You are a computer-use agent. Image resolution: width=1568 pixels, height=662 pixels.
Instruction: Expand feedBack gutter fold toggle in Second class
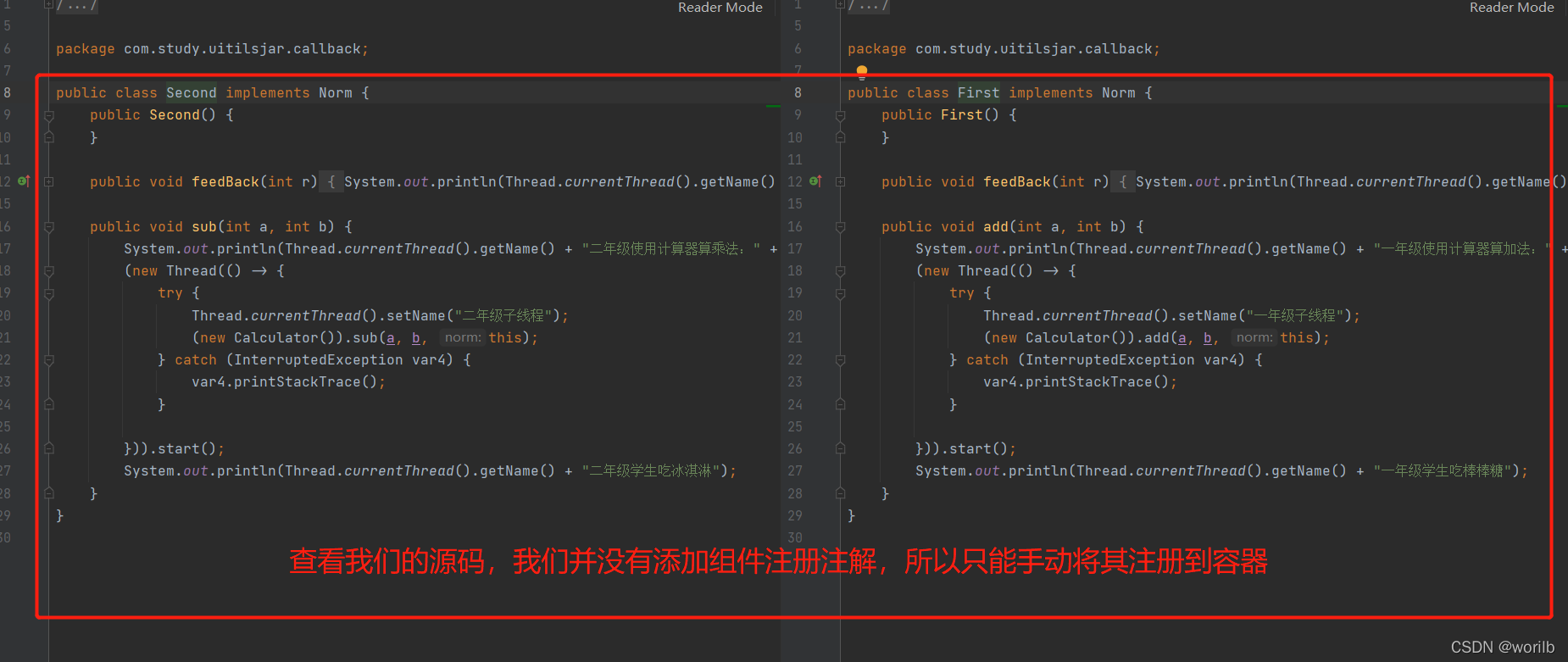pyautogui.click(x=49, y=181)
